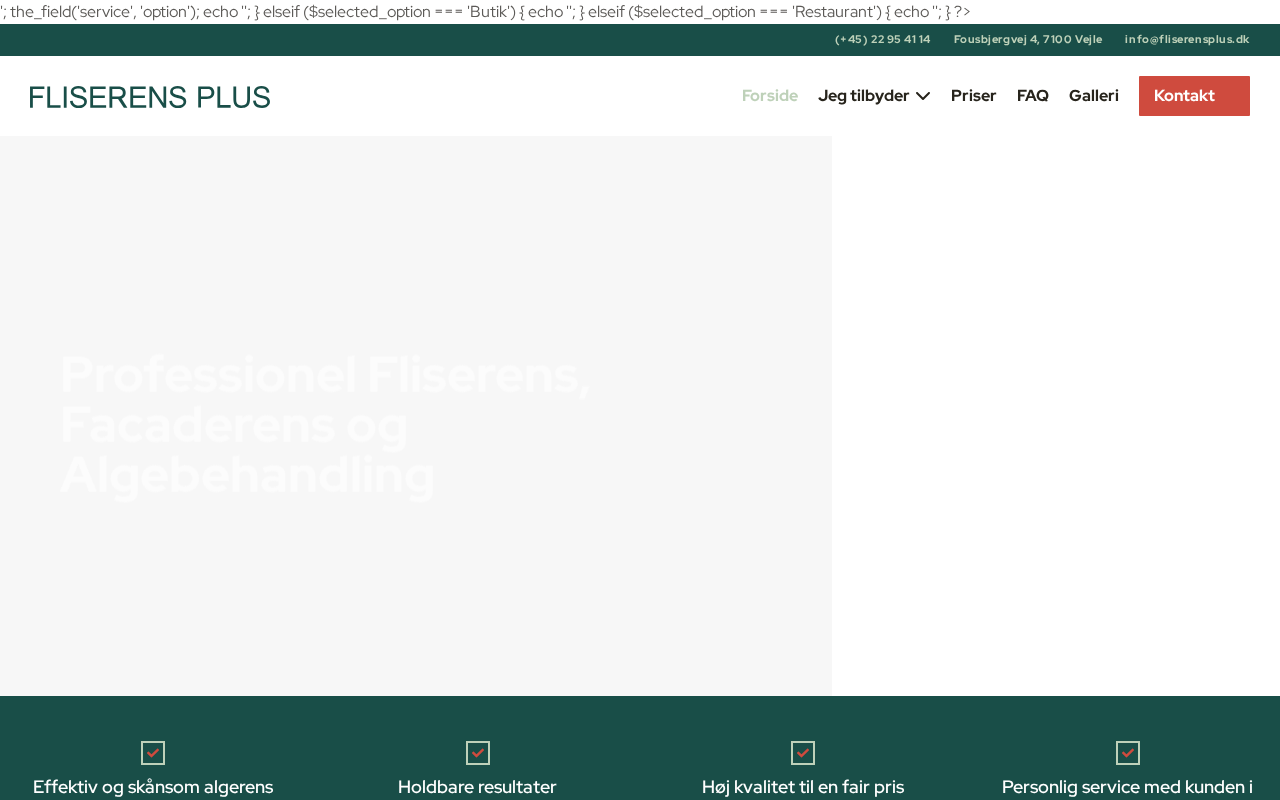Image resolution: width=1280 pixels, height=800 pixels.
Task: Select the text Personlig service med kunden i
Action: (1127, 787)
